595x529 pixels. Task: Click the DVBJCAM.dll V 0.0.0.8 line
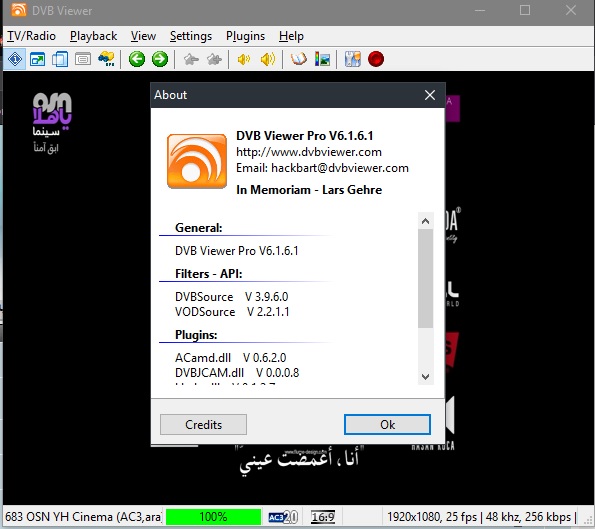(237, 373)
